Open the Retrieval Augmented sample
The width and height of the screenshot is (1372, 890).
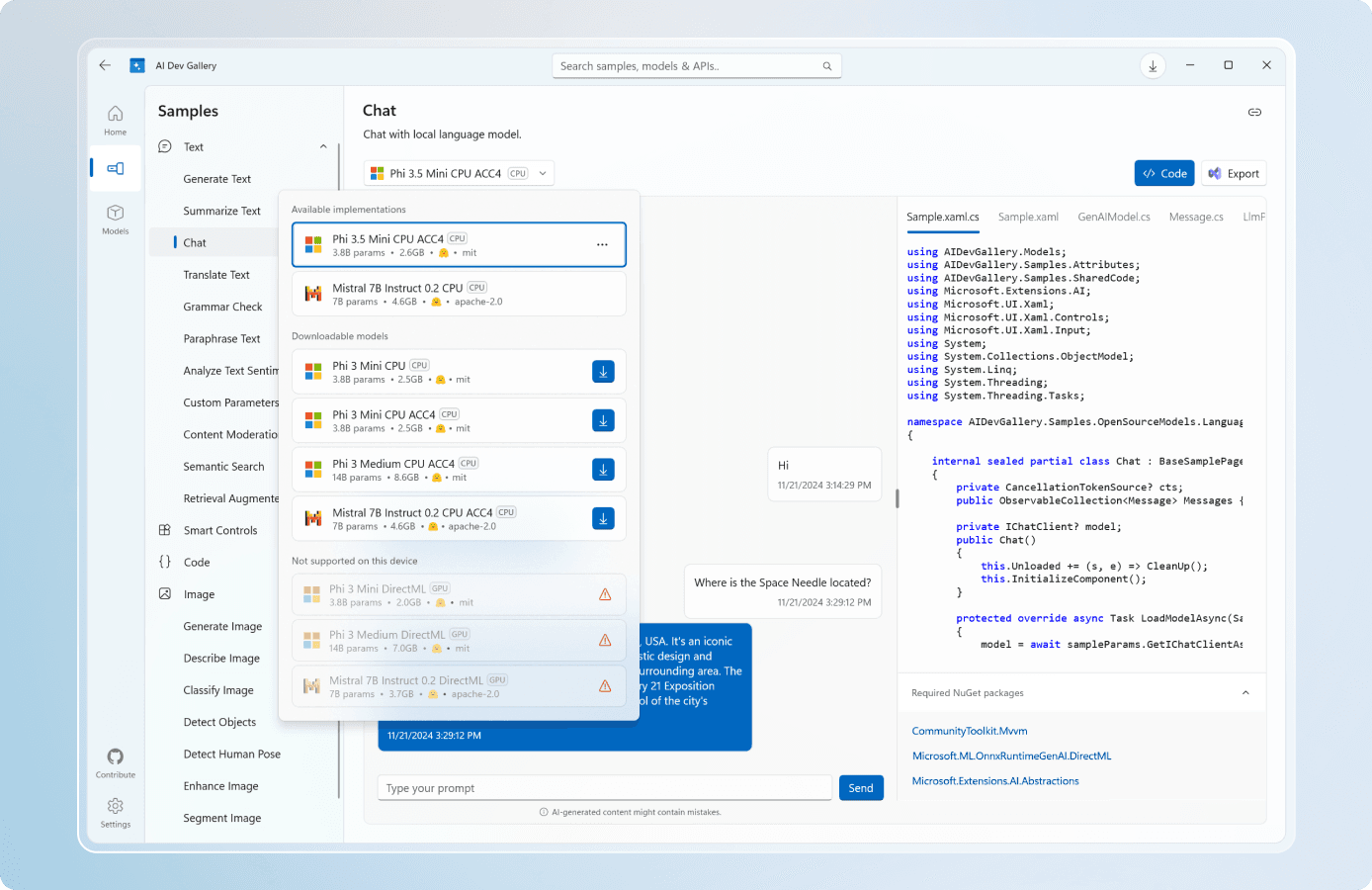pos(231,499)
